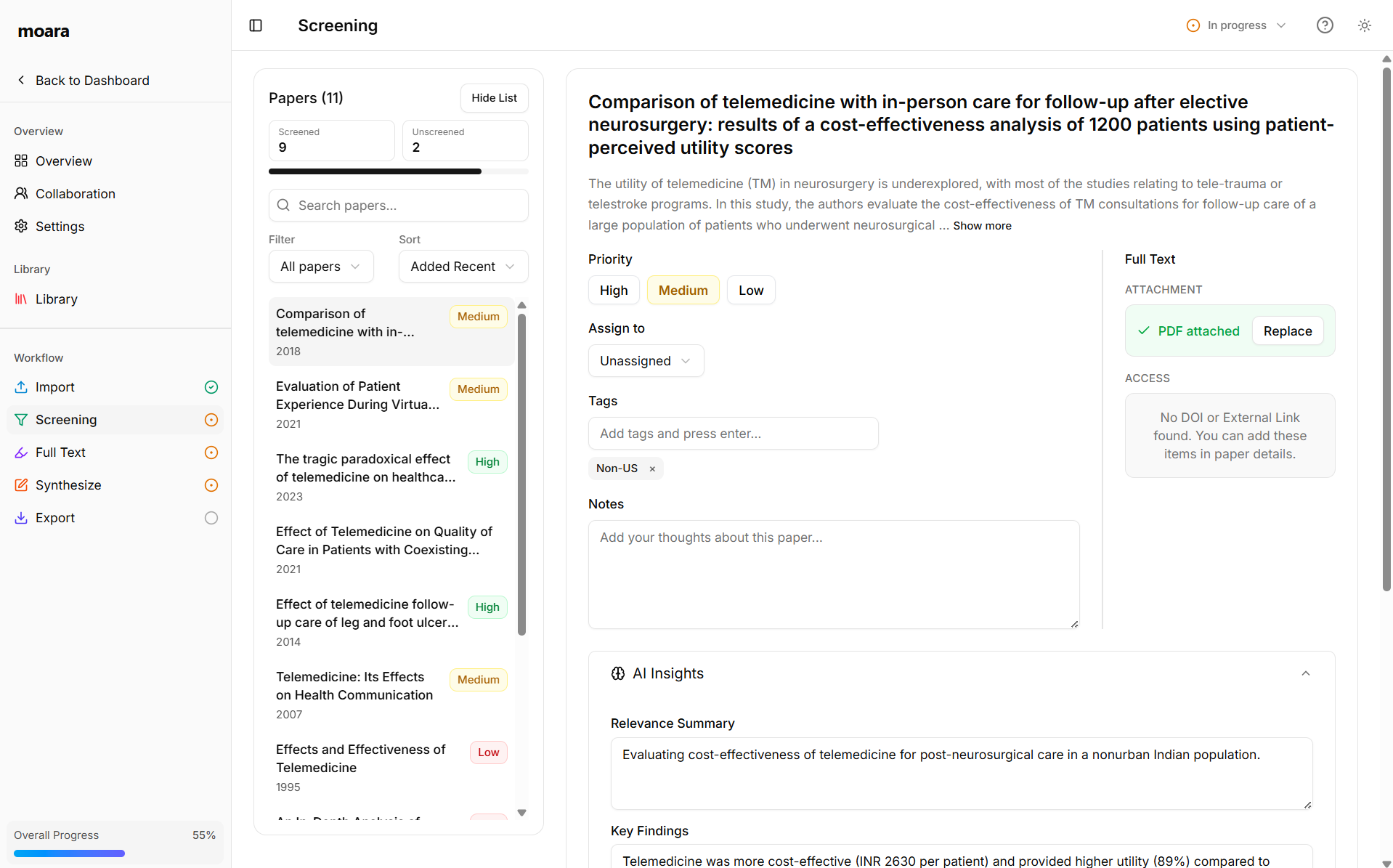Open Collaboration from the sidebar icon
The height and width of the screenshot is (868, 1393).
pyautogui.click(x=20, y=193)
